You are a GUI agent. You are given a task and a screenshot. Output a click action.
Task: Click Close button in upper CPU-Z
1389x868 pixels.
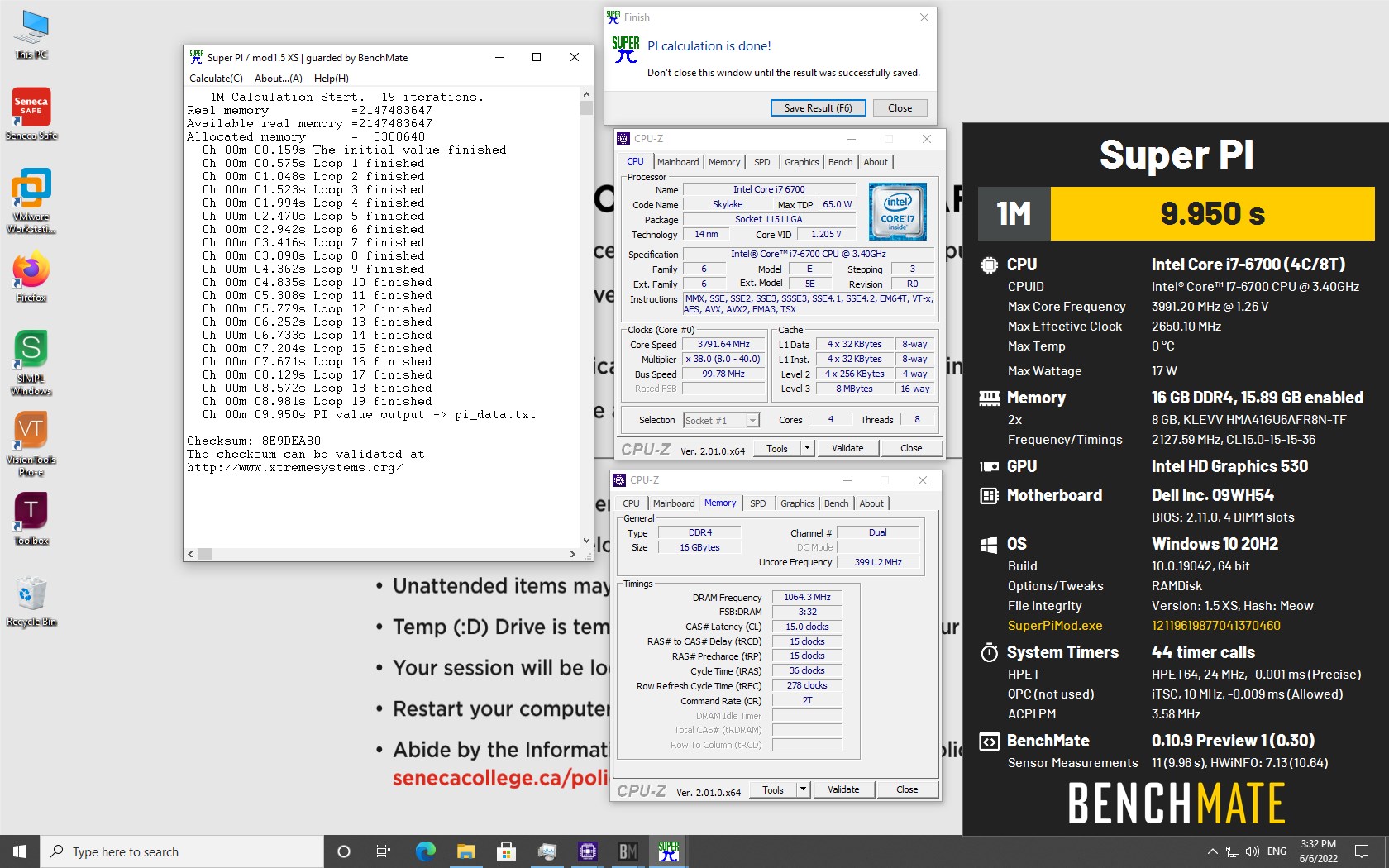(911, 448)
